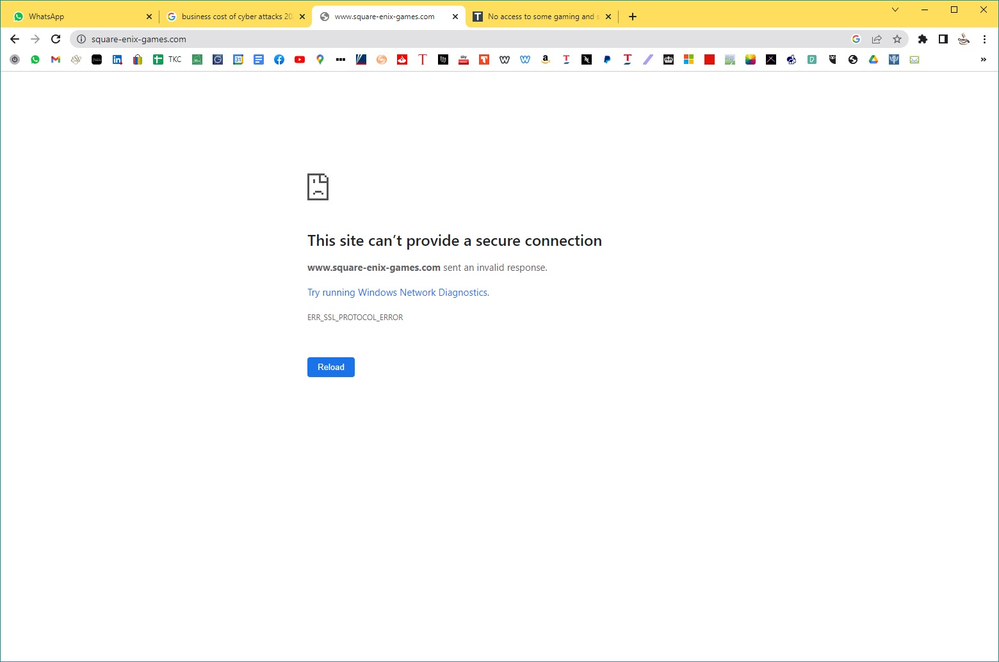Open the LinkedIn bookmark
This screenshot has width=999, height=662.
(117, 60)
